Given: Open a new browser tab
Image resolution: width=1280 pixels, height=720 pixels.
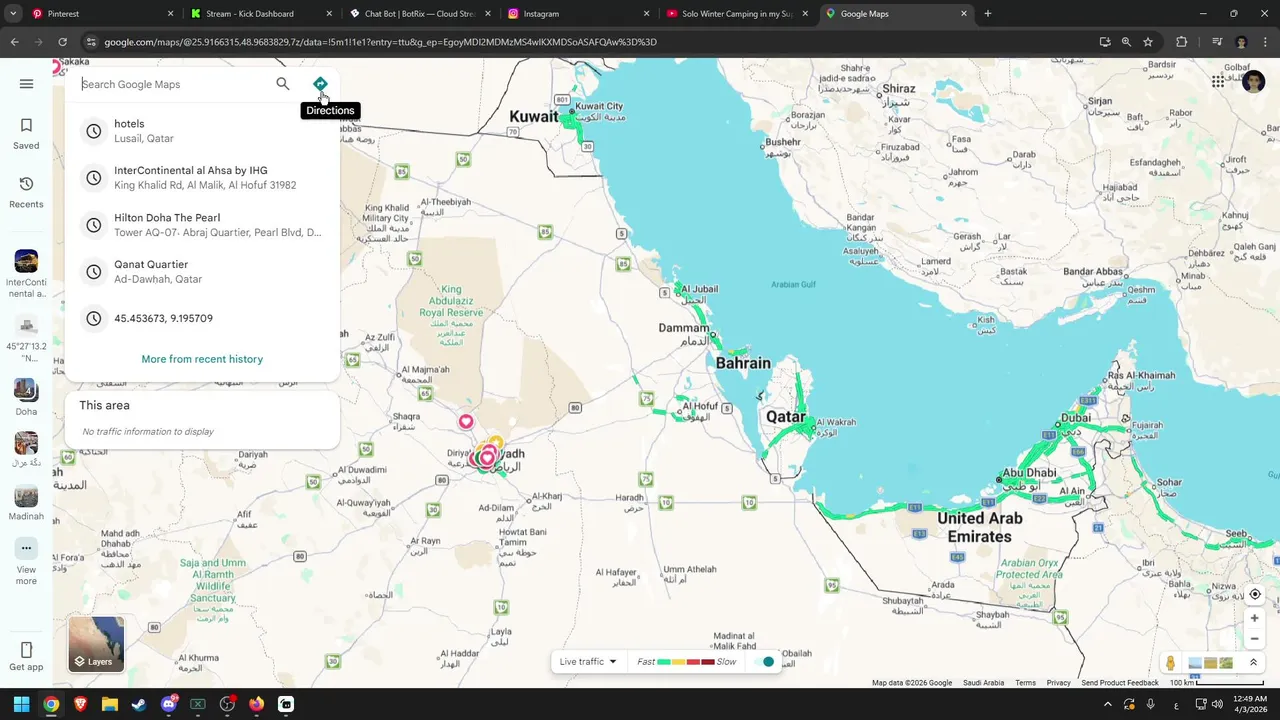Looking at the screenshot, I should [x=988, y=14].
